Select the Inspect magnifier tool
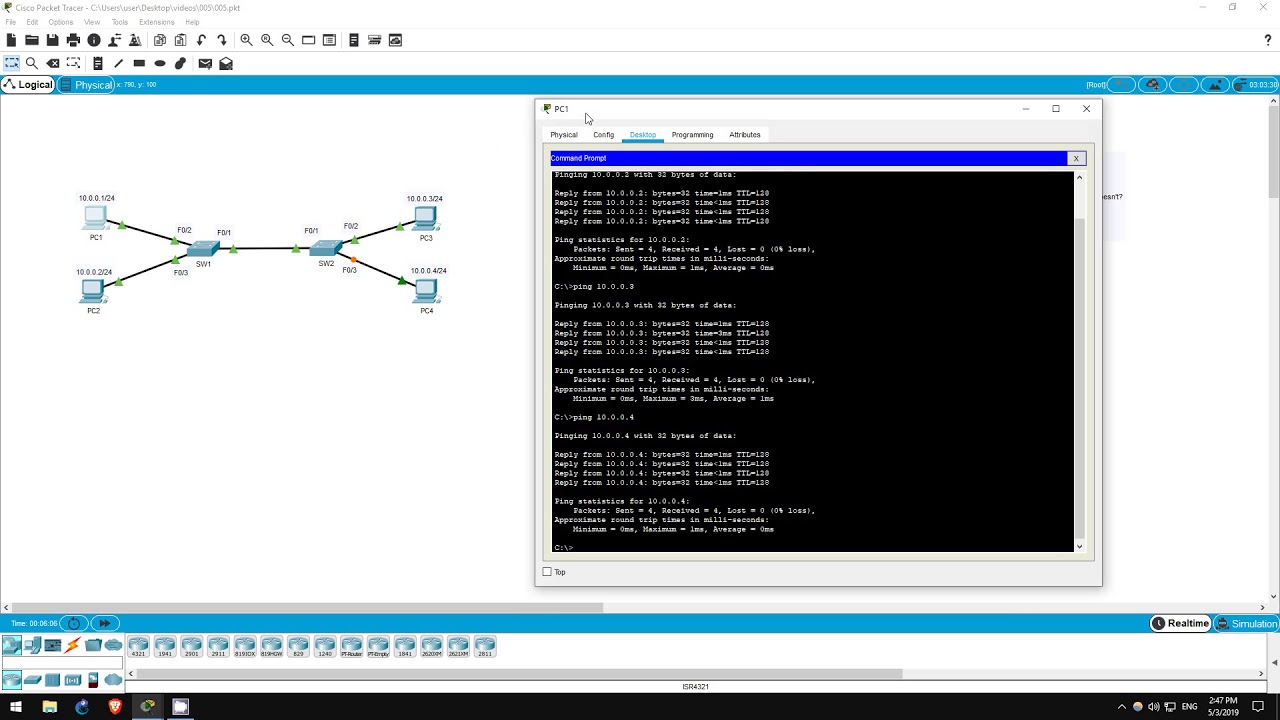The width and height of the screenshot is (1280, 720). click(x=31, y=63)
